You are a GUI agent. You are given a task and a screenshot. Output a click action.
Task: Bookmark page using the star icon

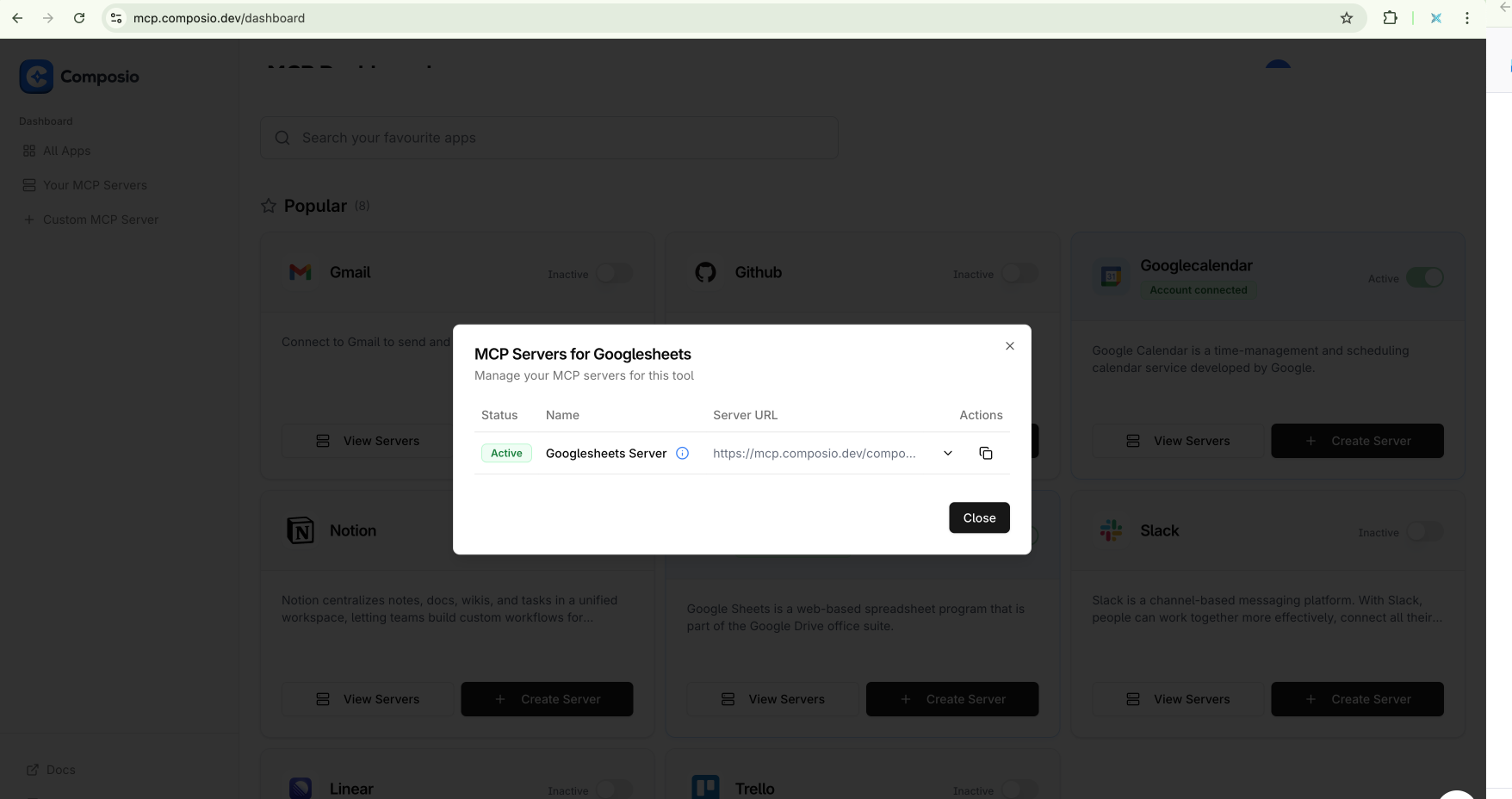1347,18
